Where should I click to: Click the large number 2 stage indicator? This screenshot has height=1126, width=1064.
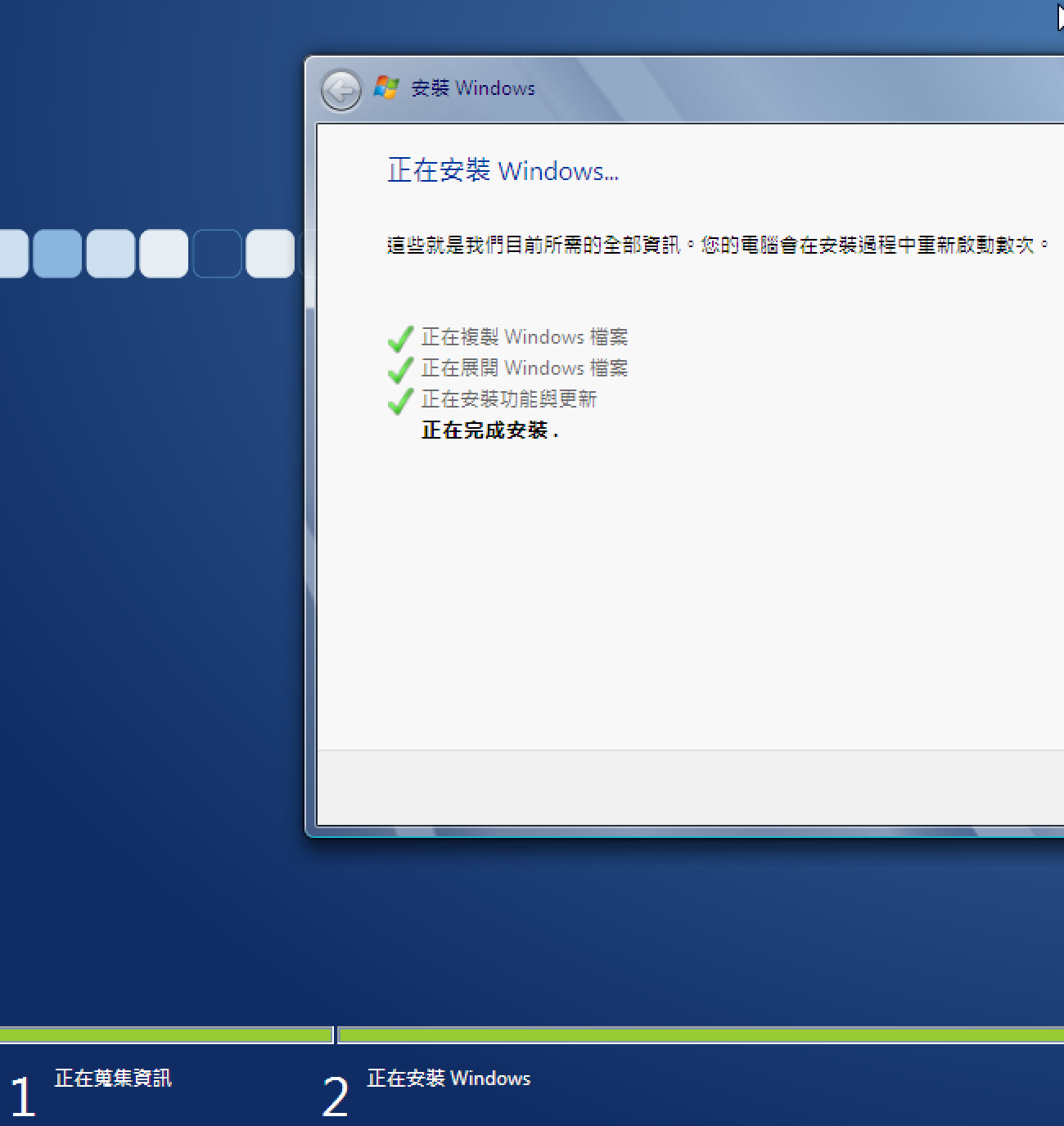pos(336,1097)
